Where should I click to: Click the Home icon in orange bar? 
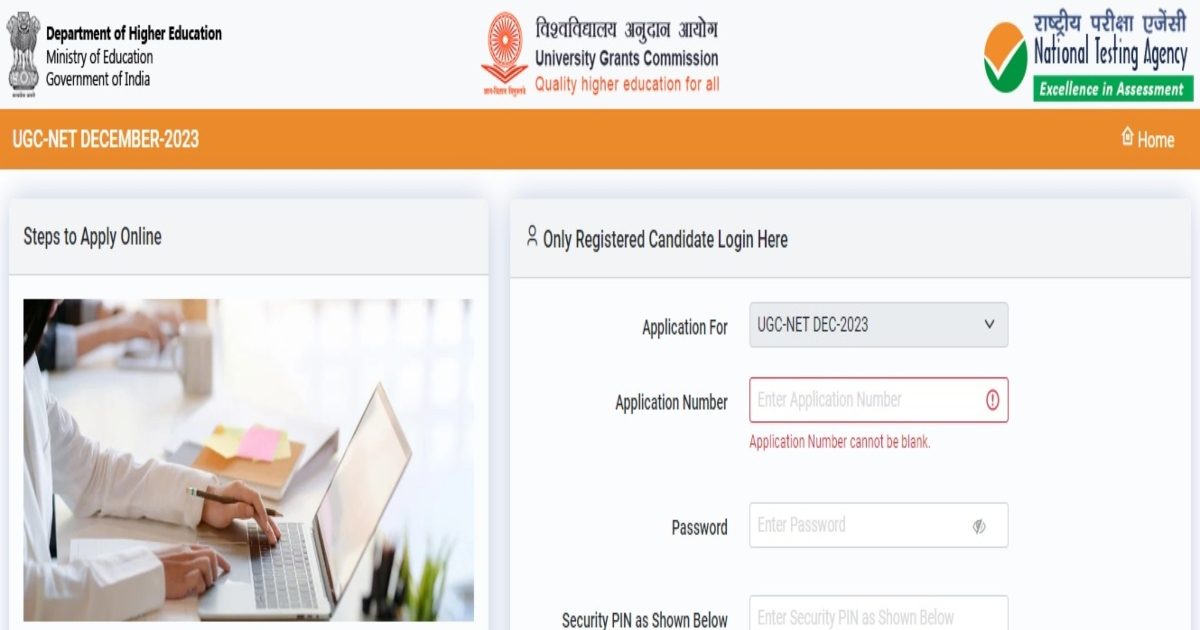1127,136
